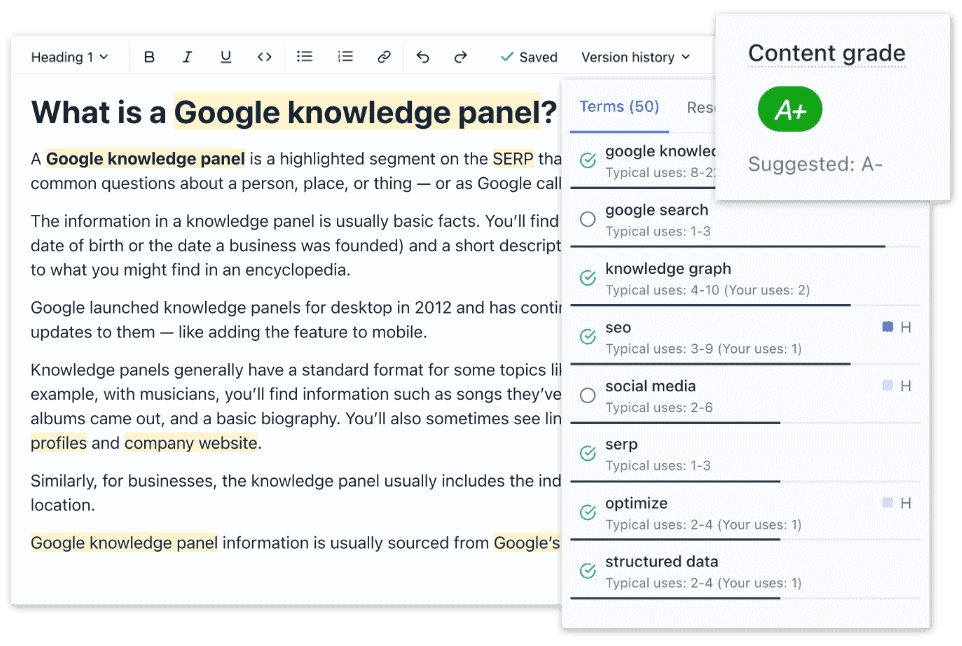Click the Saved status indicator
The height and width of the screenshot is (646, 962).
point(529,57)
